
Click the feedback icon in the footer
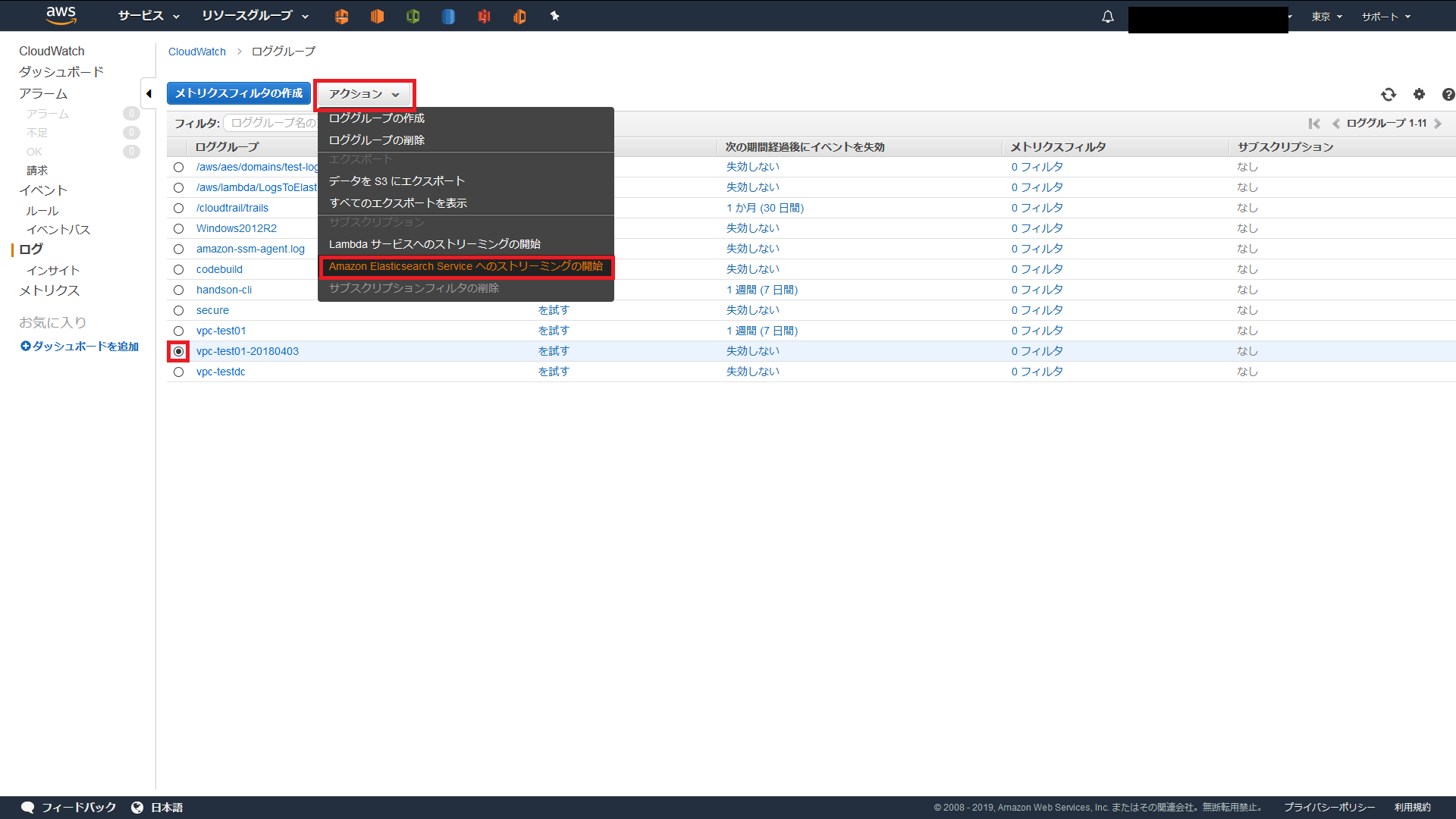pyautogui.click(x=27, y=807)
